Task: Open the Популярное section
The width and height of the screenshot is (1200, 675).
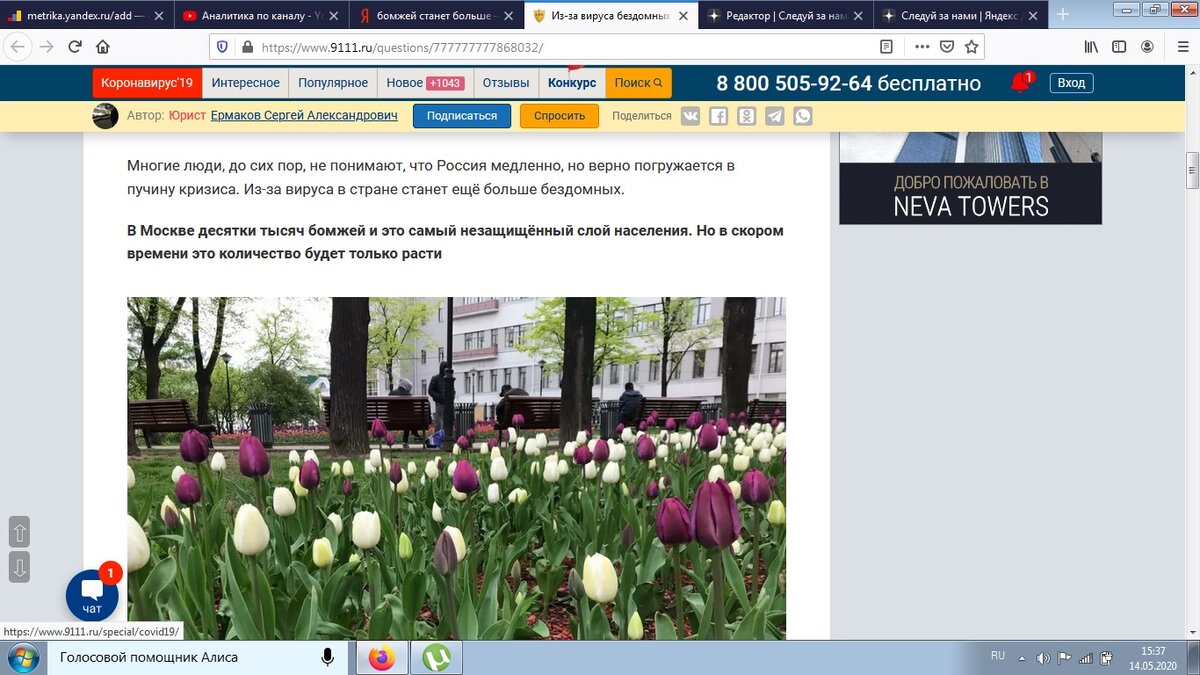Action: [333, 83]
